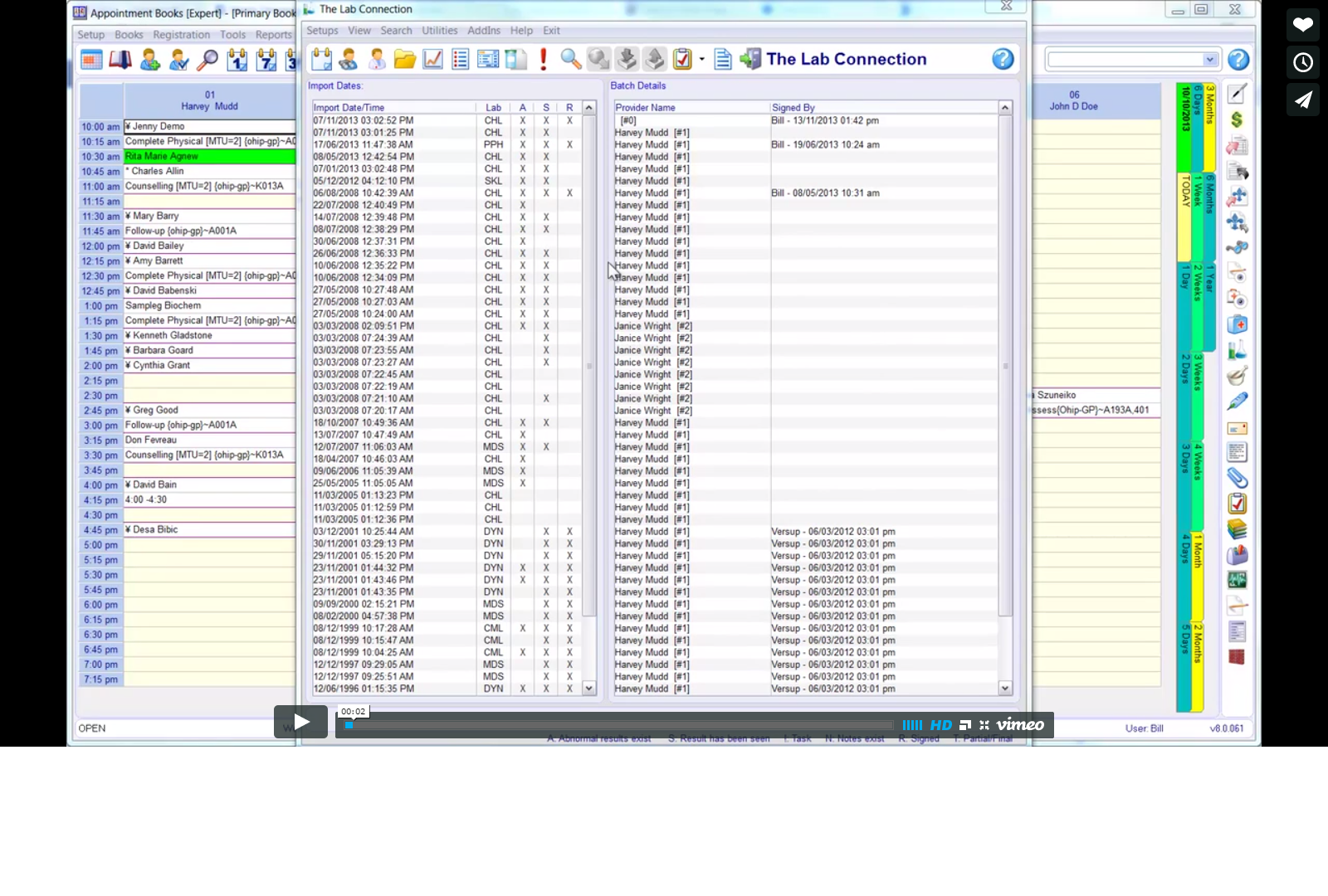Click Import Dates list scroll down arrow
The height and width of the screenshot is (896, 1328).
[589, 689]
